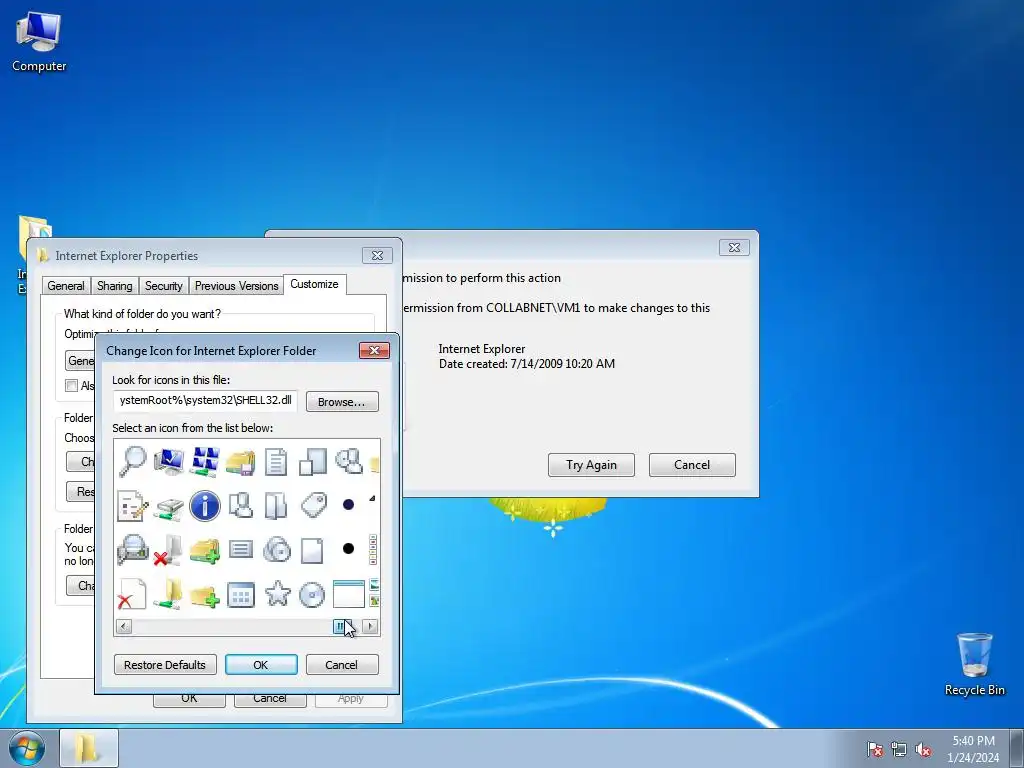Click the icon list left scroll arrow
The width and height of the screenshot is (1024, 768).
[123, 627]
